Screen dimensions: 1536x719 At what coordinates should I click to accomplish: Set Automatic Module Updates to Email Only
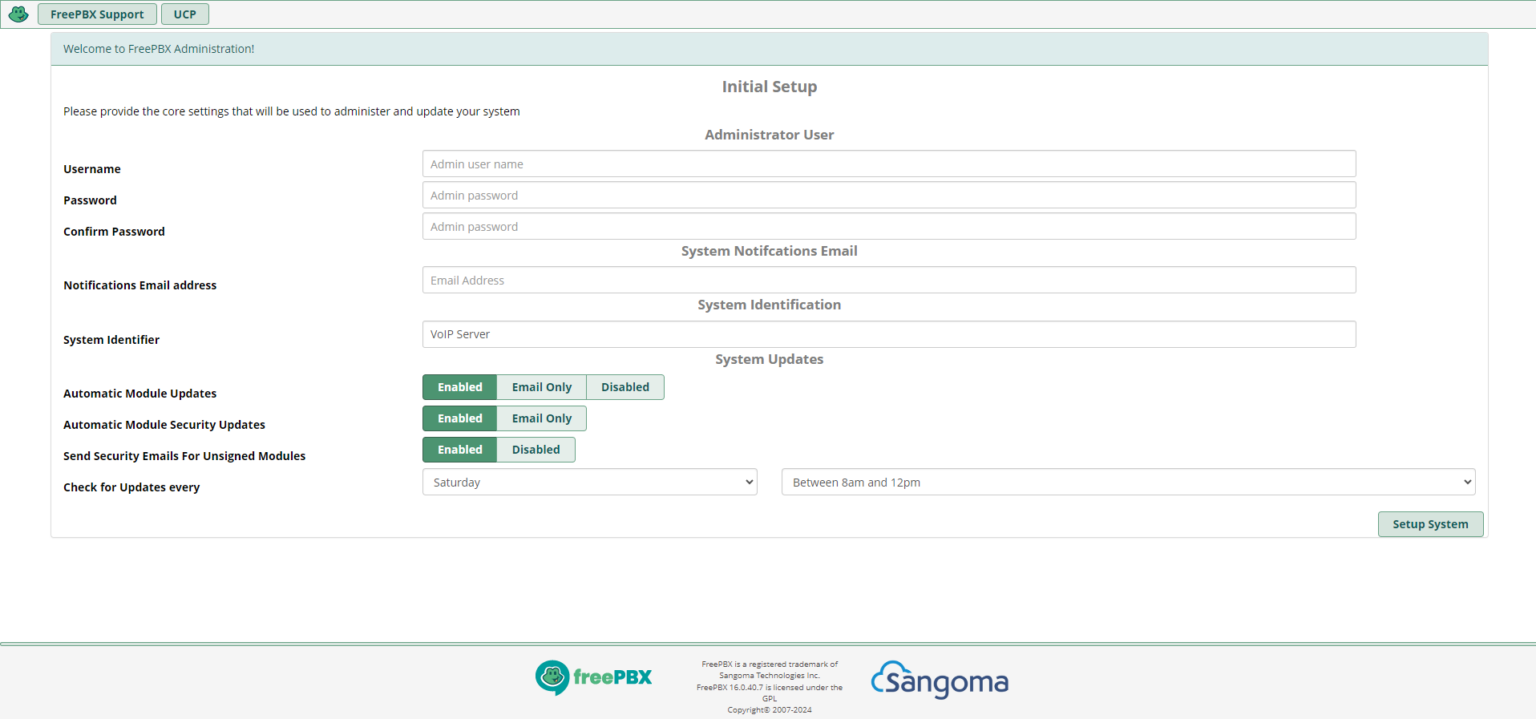[540, 387]
